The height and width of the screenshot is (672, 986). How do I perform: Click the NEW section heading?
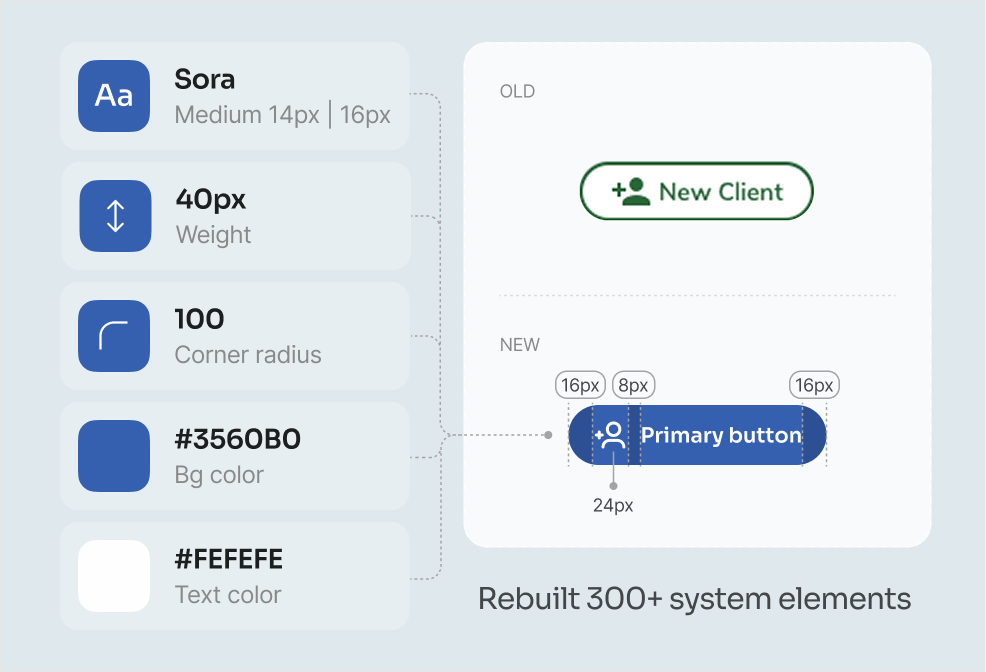(519, 345)
